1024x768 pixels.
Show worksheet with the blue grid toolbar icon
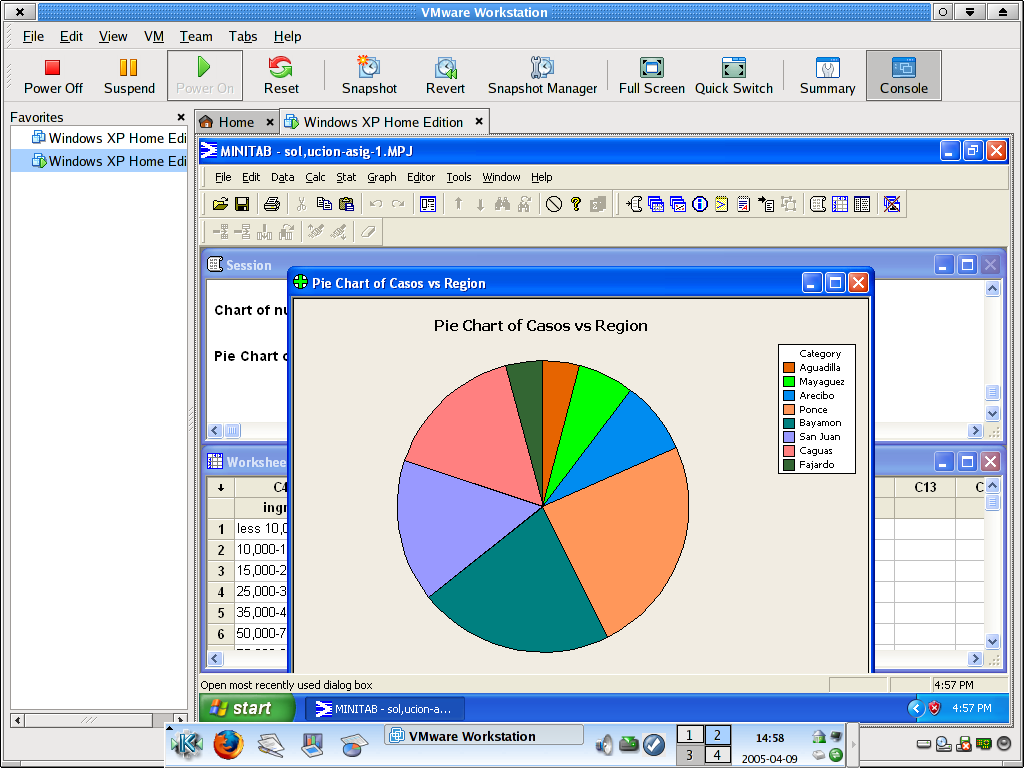(x=840, y=204)
